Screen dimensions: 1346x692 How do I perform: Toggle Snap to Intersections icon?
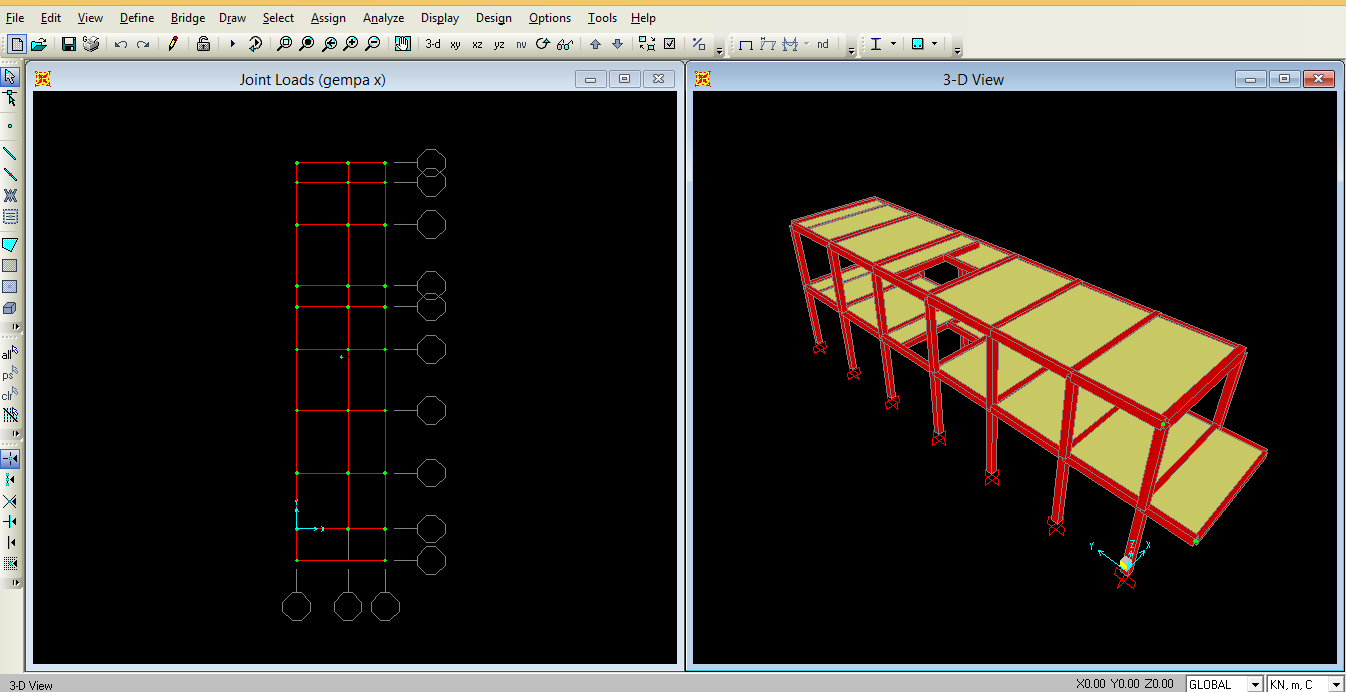[x=10, y=501]
